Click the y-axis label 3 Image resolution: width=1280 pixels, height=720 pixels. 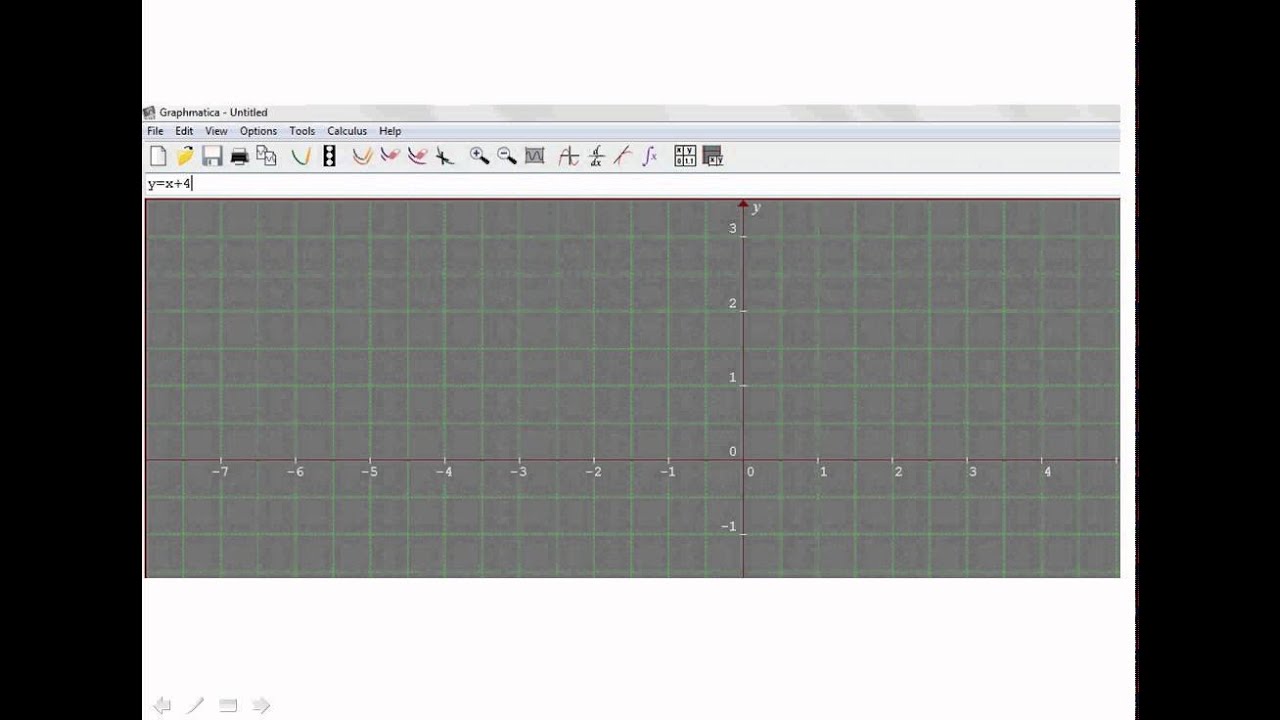(732, 229)
